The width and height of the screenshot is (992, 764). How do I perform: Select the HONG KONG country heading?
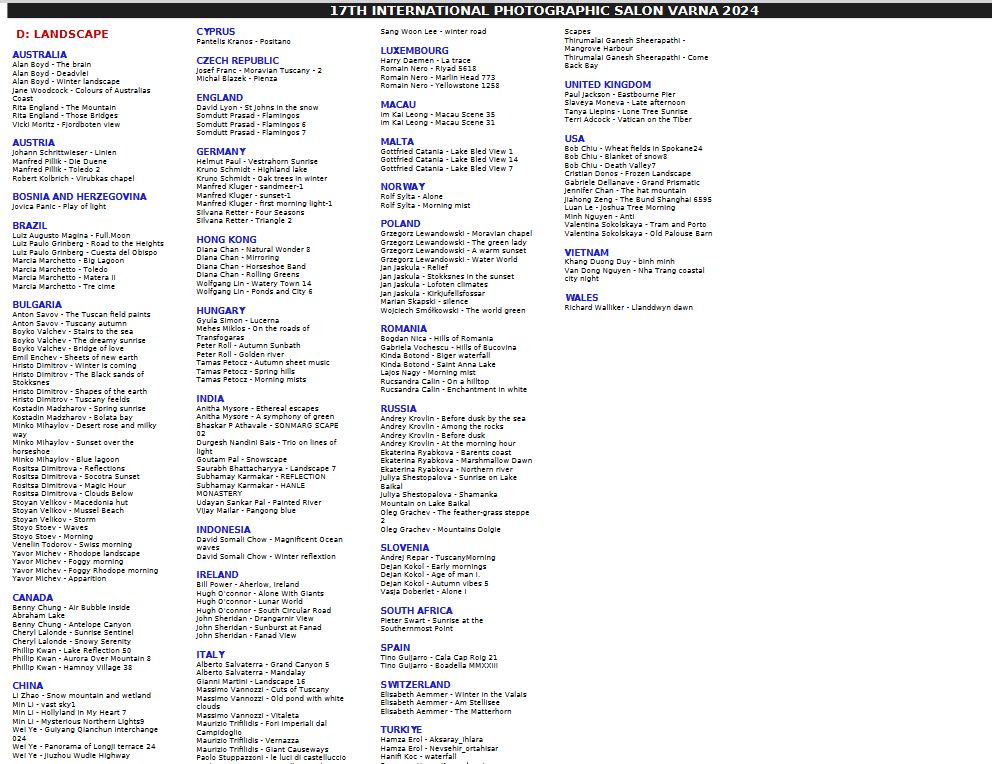tap(226, 240)
